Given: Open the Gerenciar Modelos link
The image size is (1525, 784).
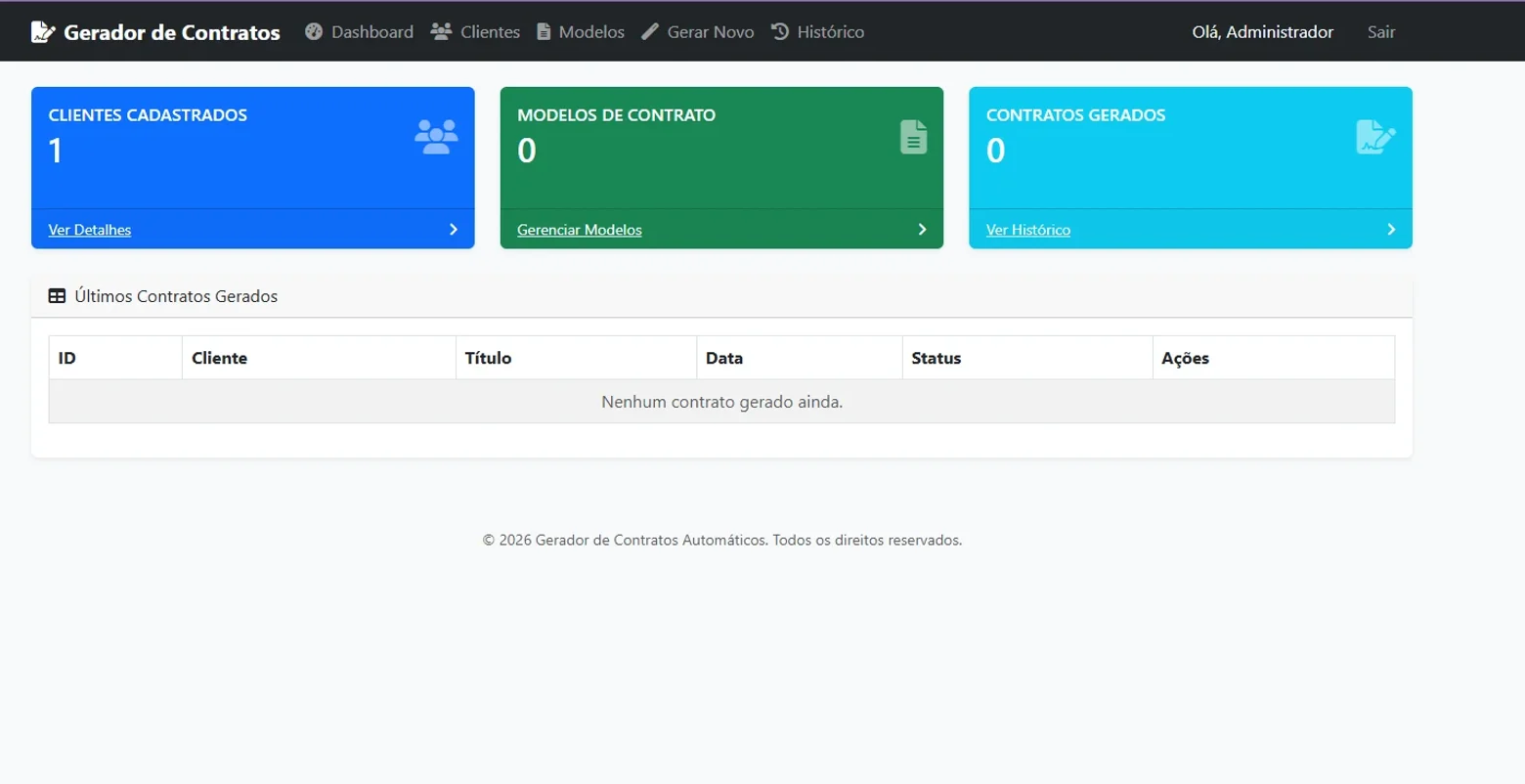Looking at the screenshot, I should (x=580, y=230).
